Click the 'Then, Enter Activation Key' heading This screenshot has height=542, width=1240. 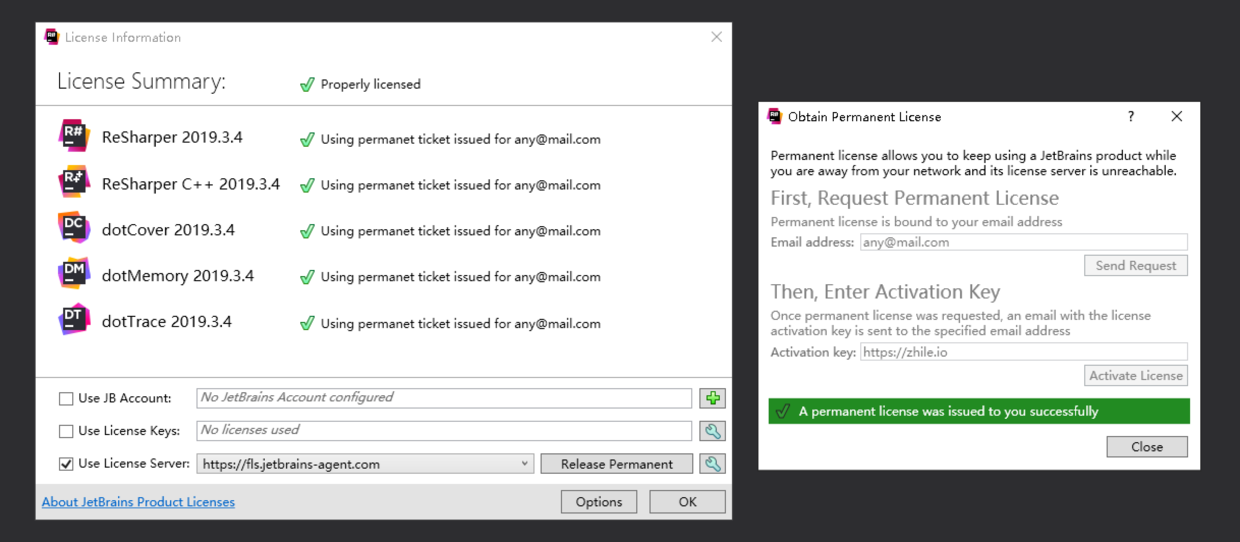885,292
